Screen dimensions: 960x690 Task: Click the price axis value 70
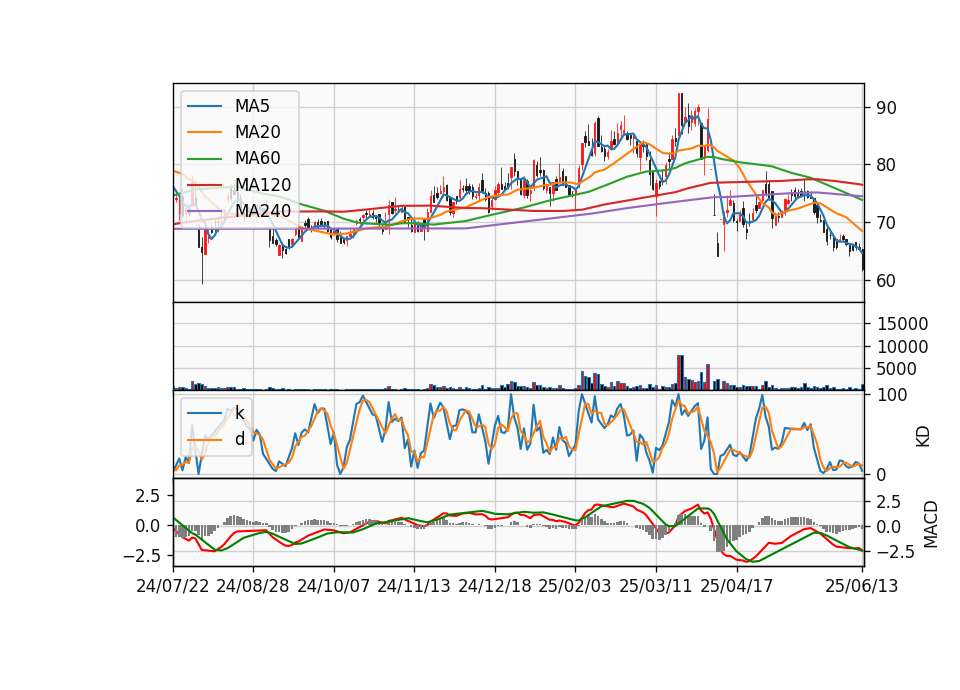(887, 223)
